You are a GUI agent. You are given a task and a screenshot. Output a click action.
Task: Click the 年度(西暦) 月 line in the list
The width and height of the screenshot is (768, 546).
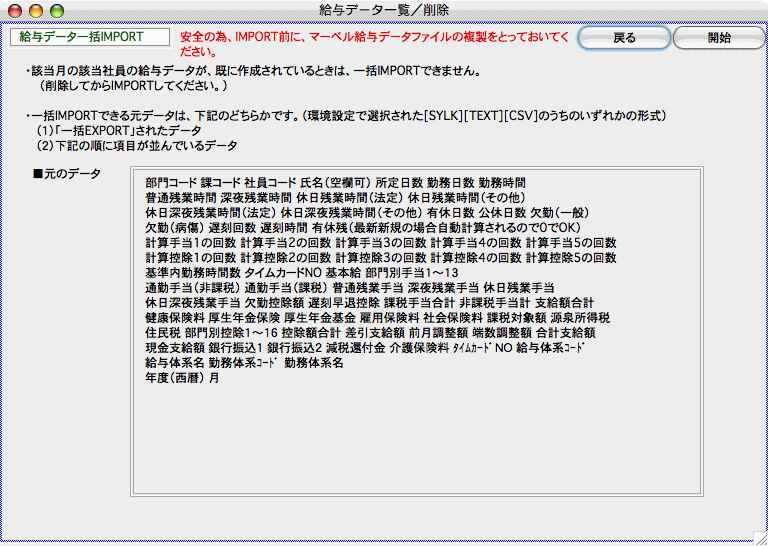[182, 378]
